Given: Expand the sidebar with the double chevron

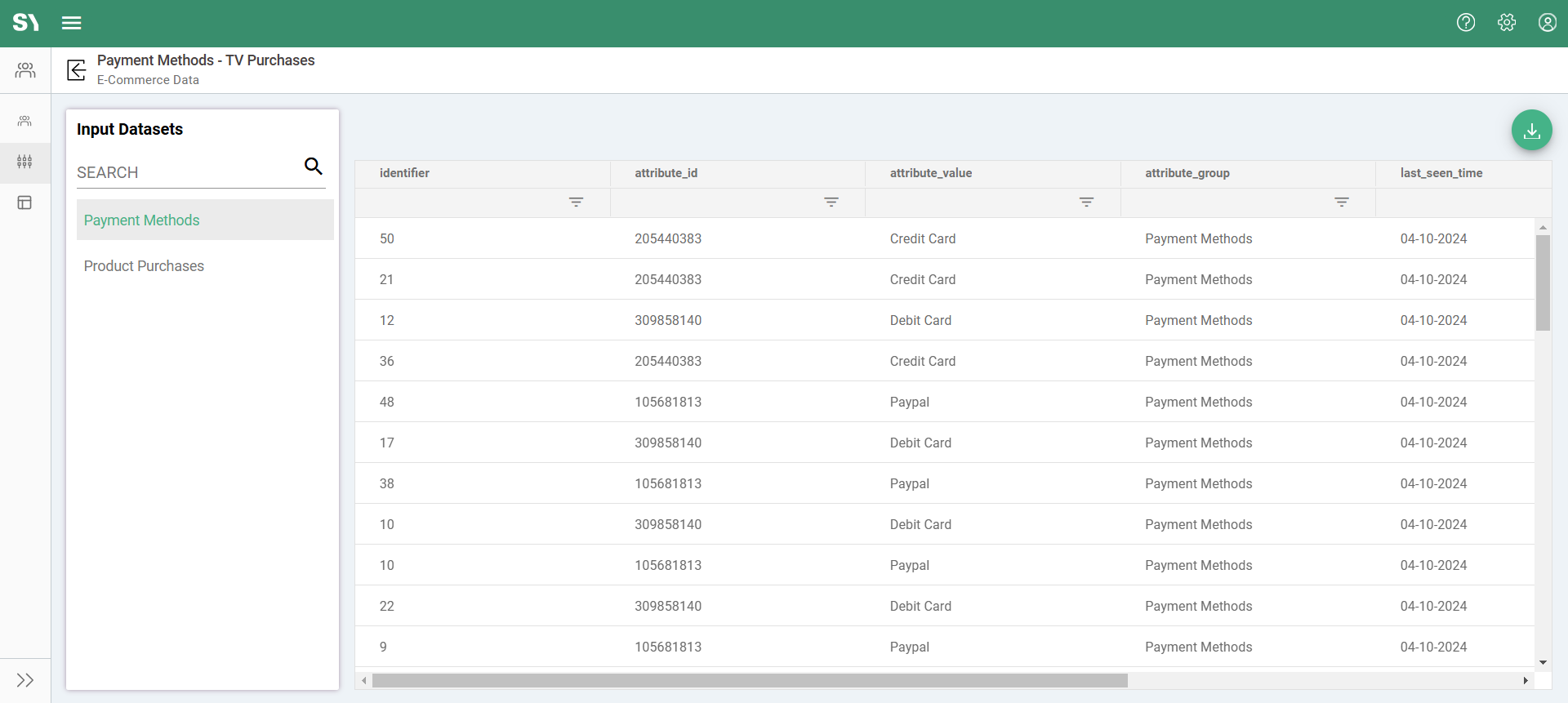Looking at the screenshot, I should [x=24, y=680].
